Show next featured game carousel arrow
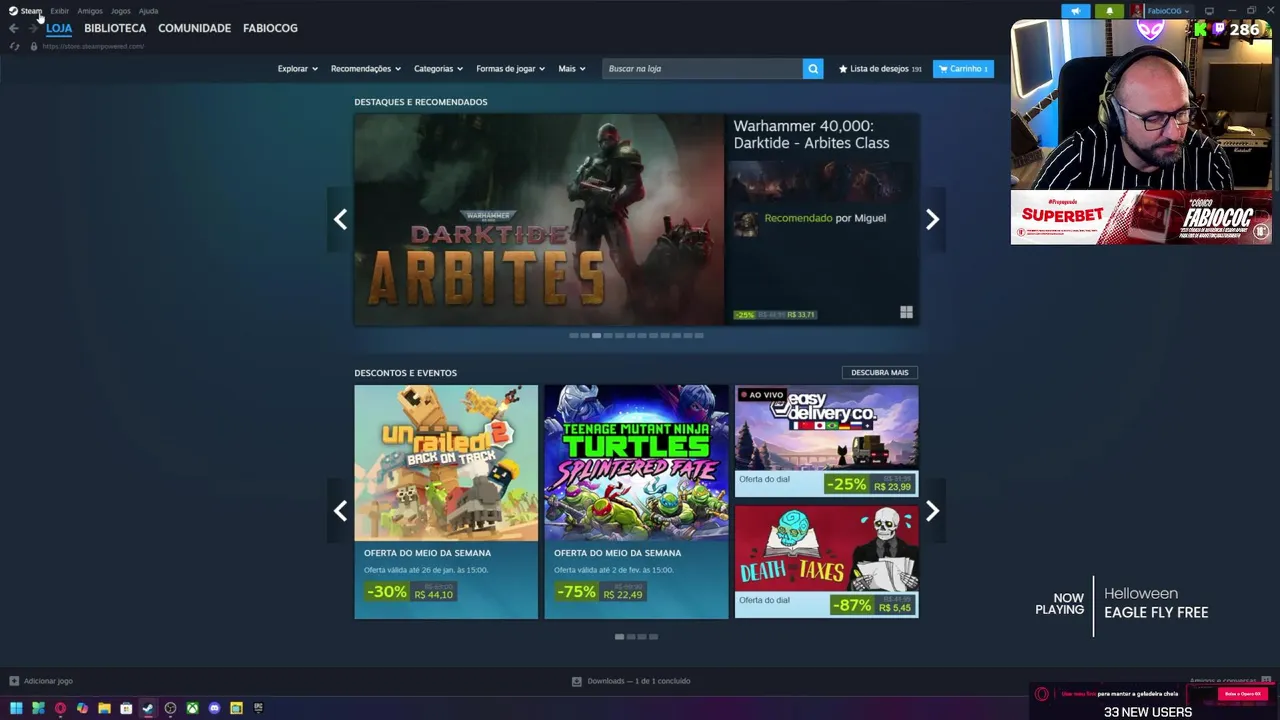This screenshot has width=1280, height=720. click(x=932, y=219)
